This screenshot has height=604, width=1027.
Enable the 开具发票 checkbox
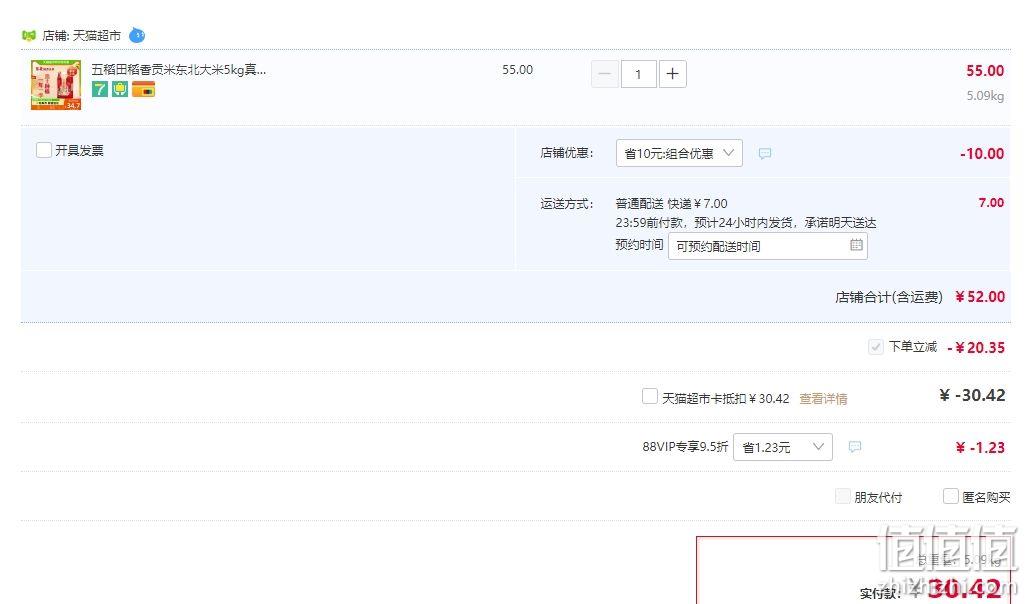click(44, 150)
